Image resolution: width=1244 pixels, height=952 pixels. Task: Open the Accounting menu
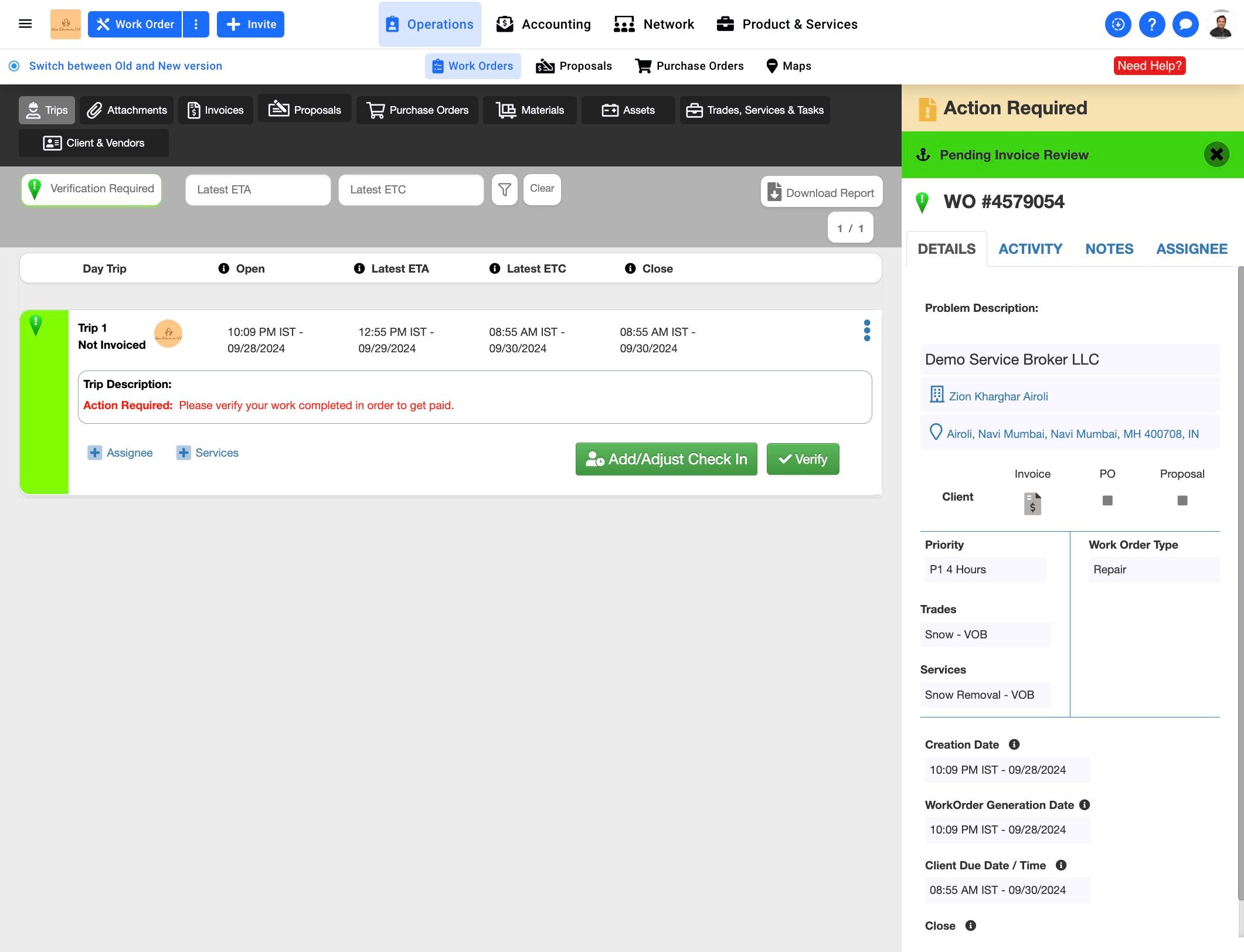tap(543, 24)
